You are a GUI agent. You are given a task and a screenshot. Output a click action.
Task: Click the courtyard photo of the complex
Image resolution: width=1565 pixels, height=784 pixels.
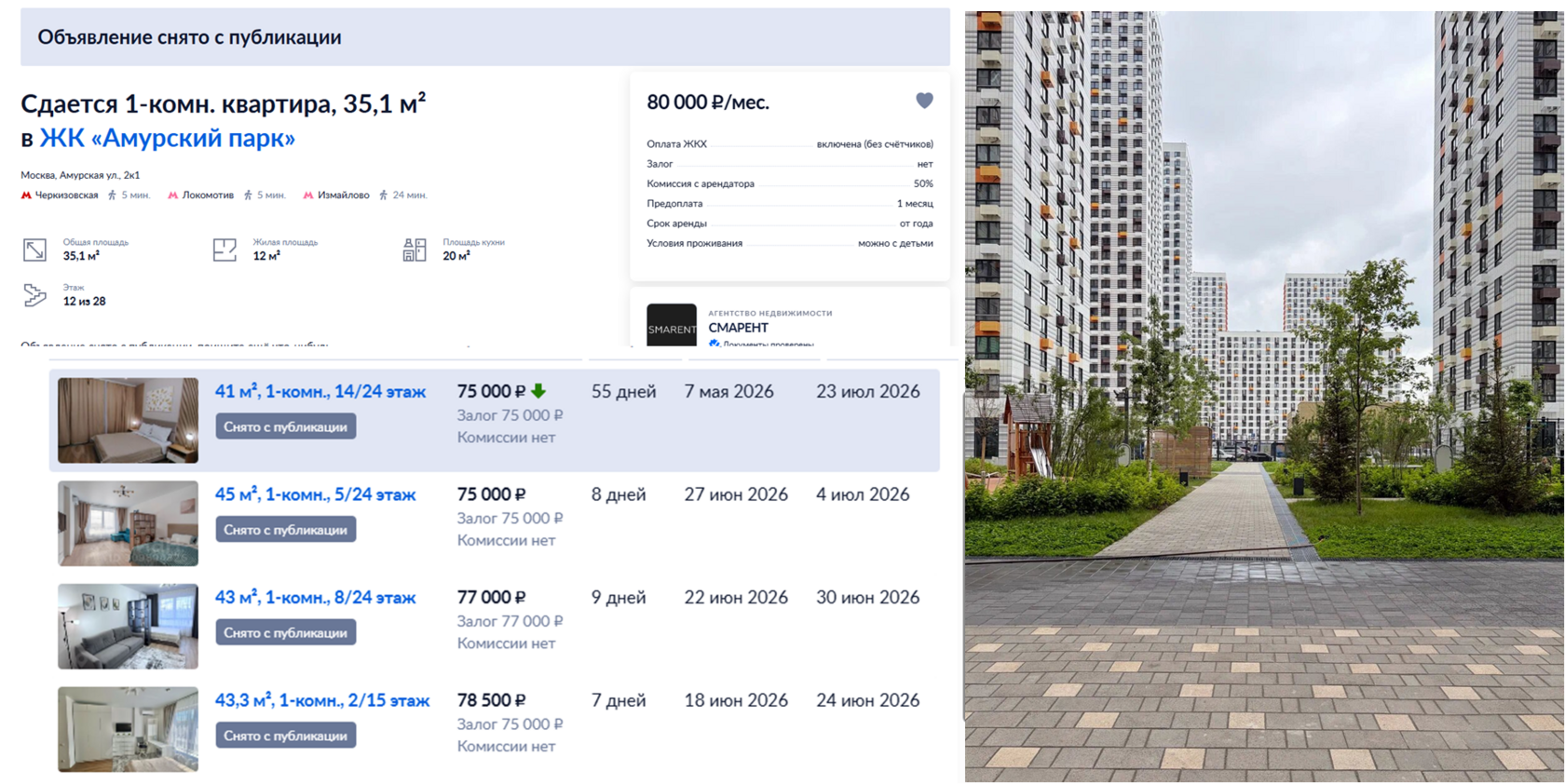1264,396
